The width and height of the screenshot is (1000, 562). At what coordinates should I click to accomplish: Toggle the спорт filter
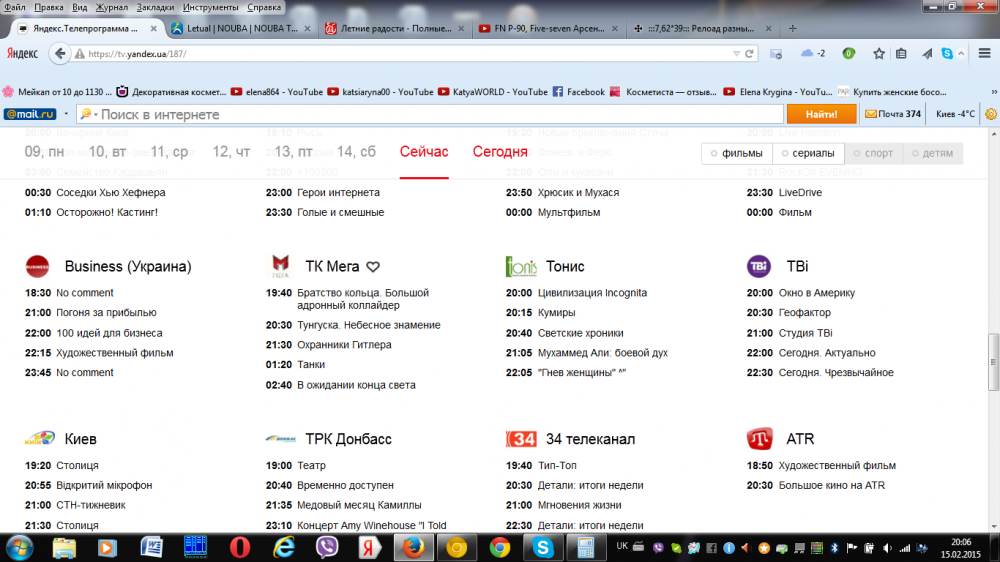873,153
